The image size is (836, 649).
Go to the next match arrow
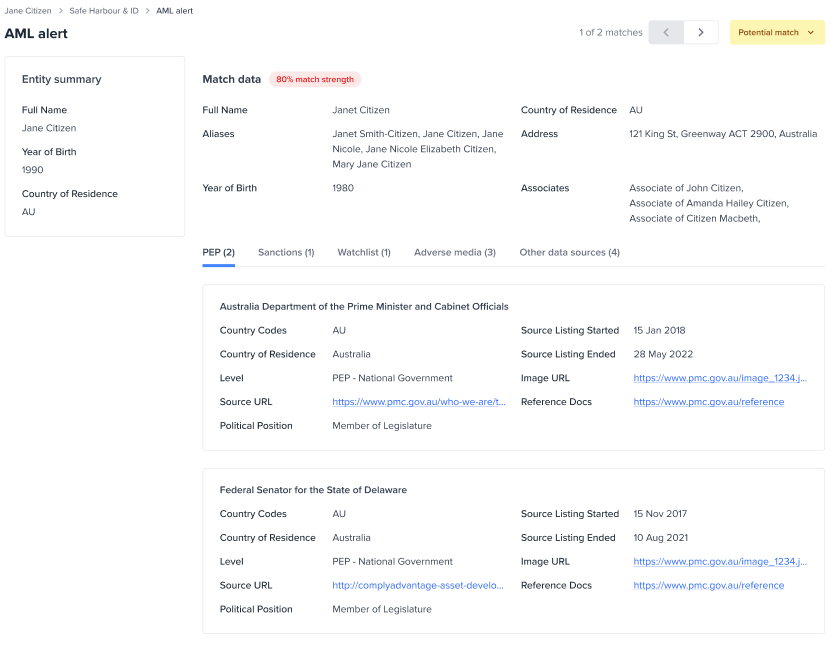point(701,32)
